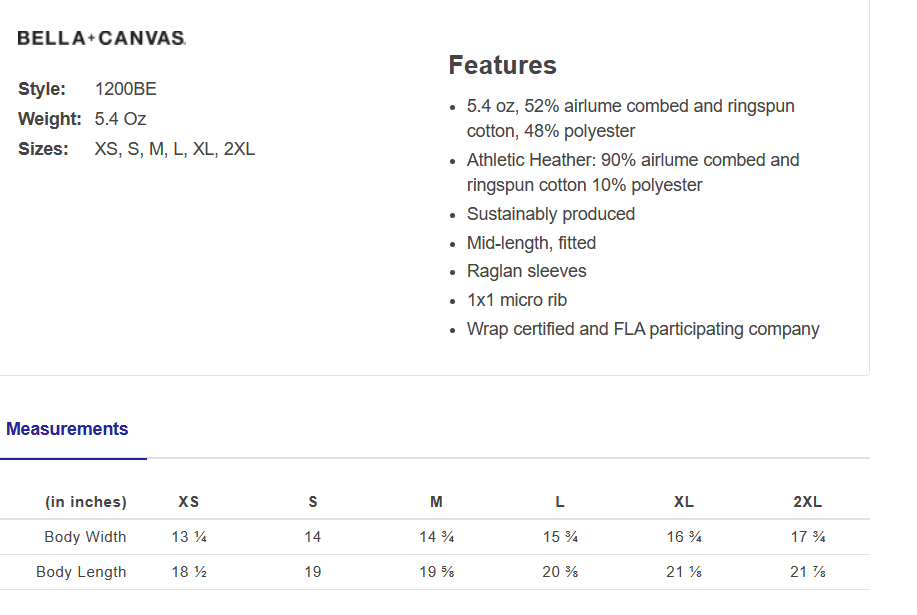917x615 pixels.
Task: Click the Mid-length, fitted feature
Action: click(x=531, y=243)
